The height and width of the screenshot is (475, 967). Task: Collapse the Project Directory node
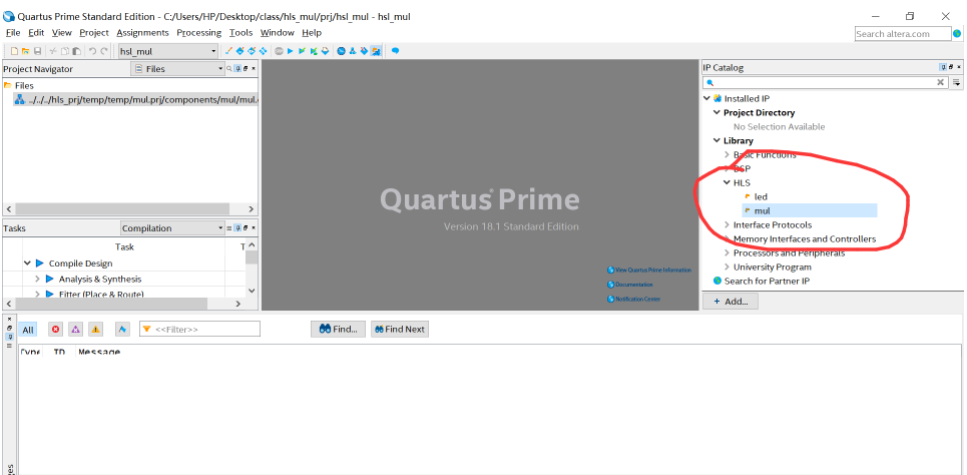tap(717, 112)
